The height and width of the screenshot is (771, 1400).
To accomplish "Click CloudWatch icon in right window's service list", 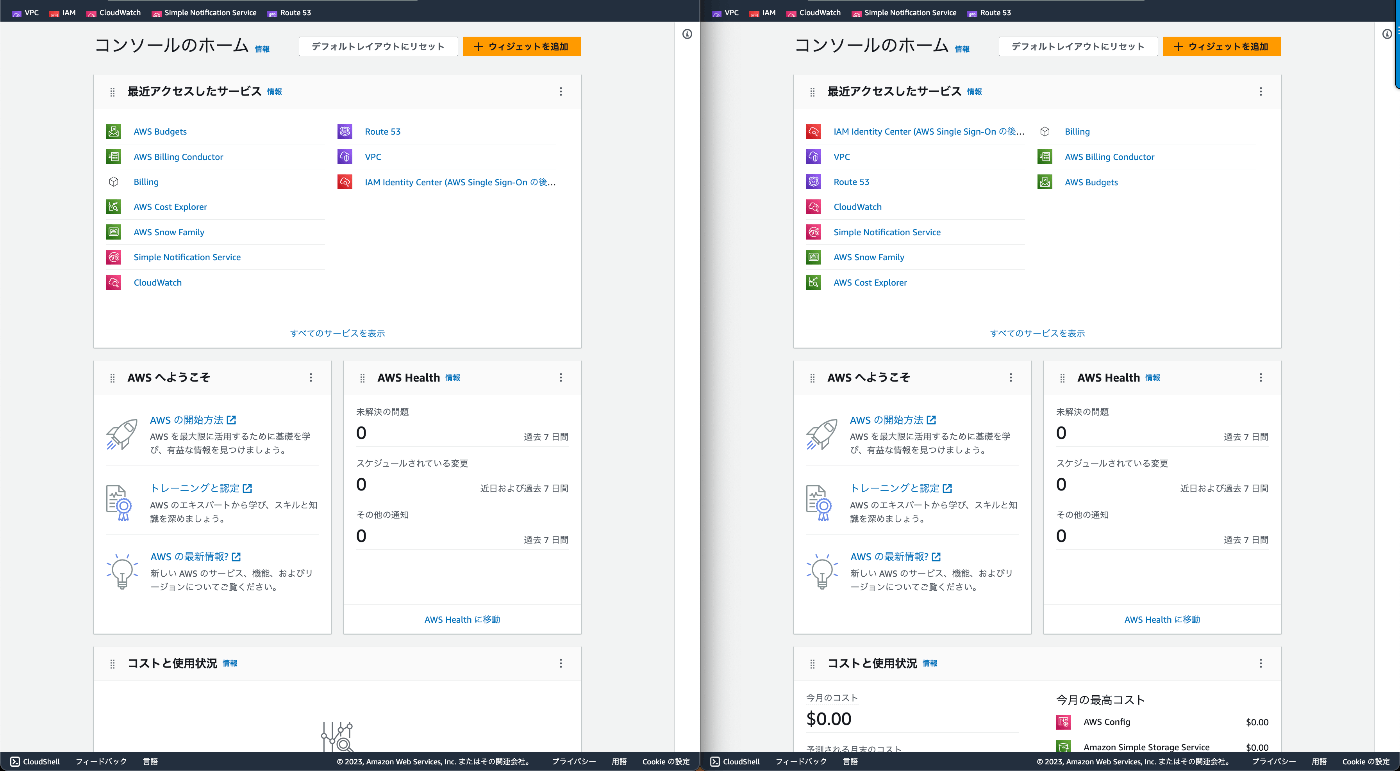I will tap(814, 207).
